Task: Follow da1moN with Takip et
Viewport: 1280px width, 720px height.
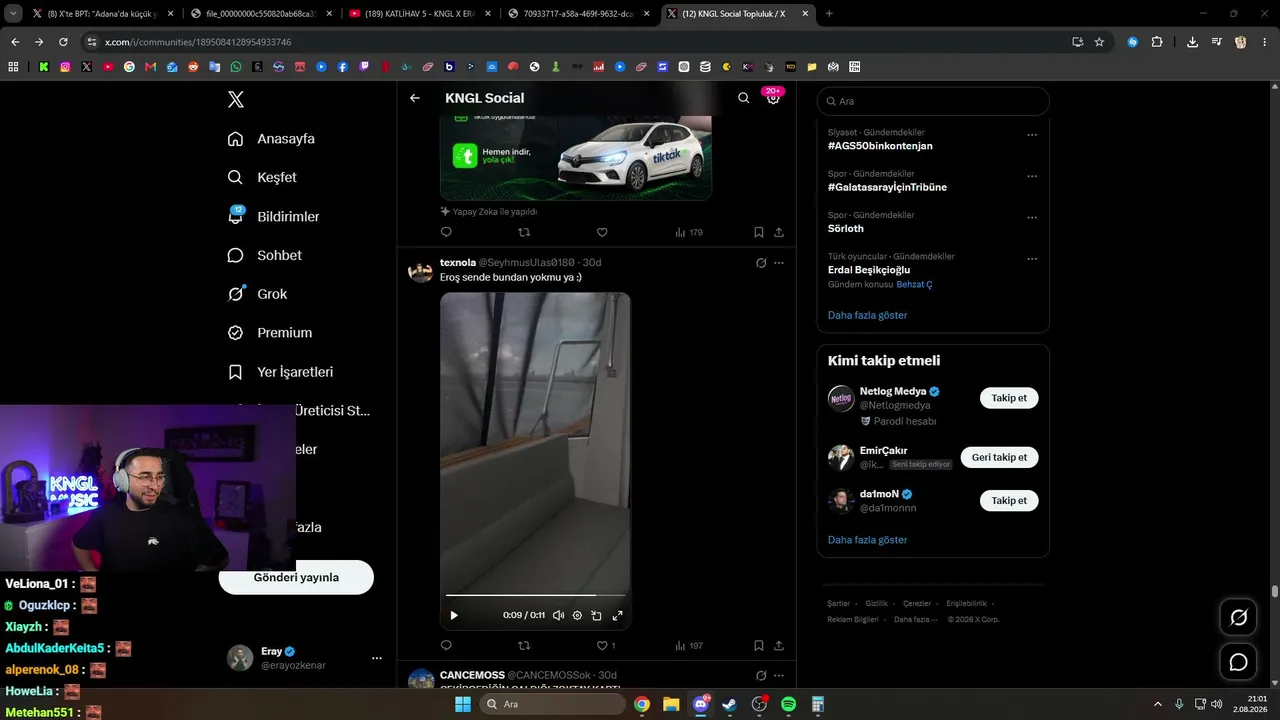Action: point(1009,500)
